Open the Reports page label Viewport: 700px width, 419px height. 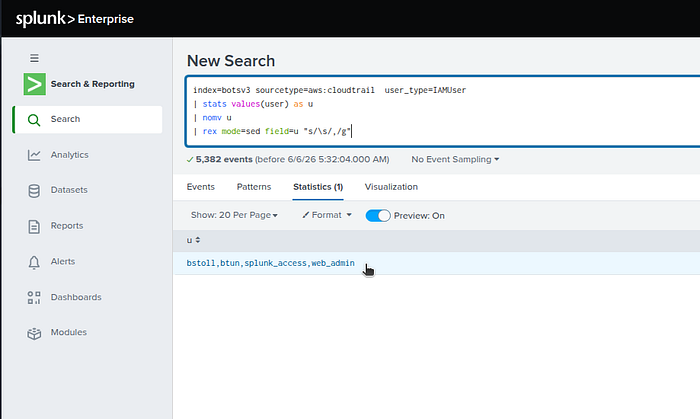[67, 225]
